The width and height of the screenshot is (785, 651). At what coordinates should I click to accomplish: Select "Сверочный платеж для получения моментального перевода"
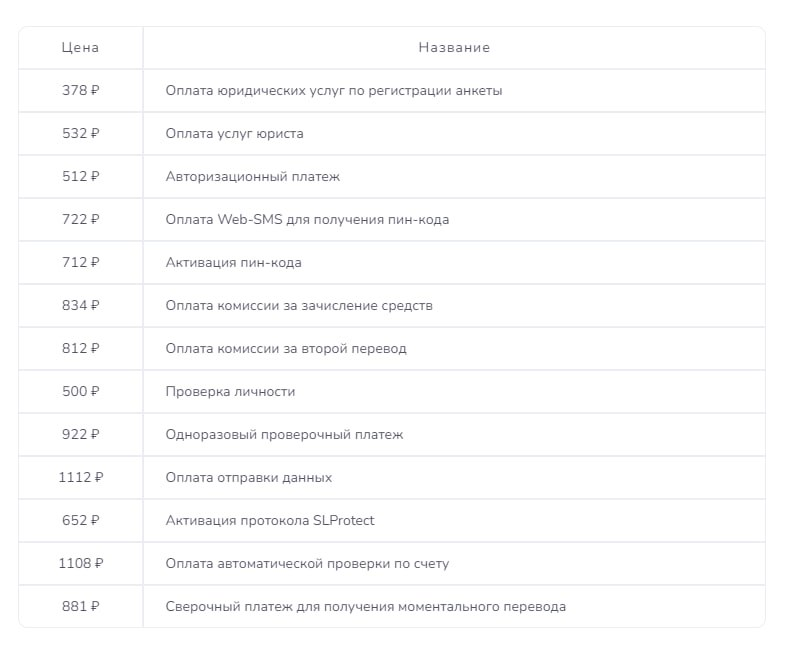[x=366, y=607]
